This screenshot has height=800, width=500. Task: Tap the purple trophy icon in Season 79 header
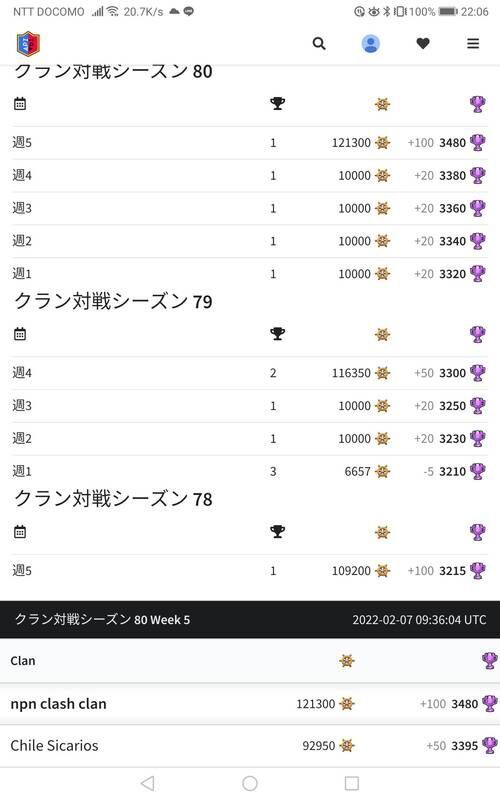pos(478,334)
